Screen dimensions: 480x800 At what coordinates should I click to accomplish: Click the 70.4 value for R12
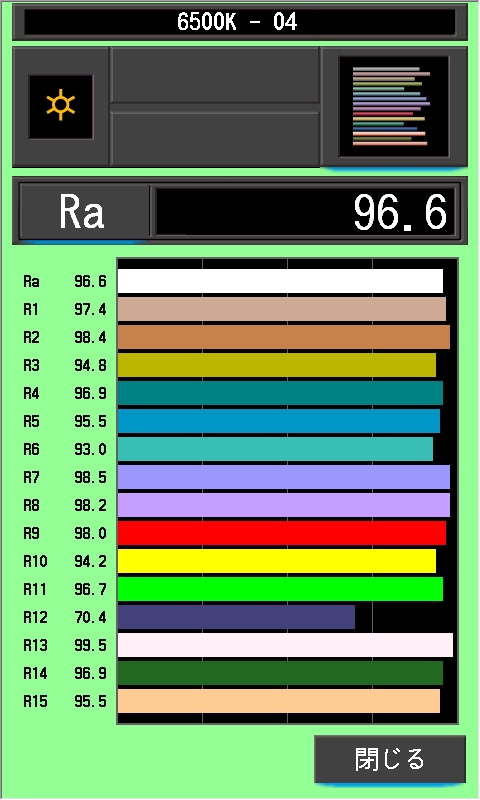(x=90, y=617)
